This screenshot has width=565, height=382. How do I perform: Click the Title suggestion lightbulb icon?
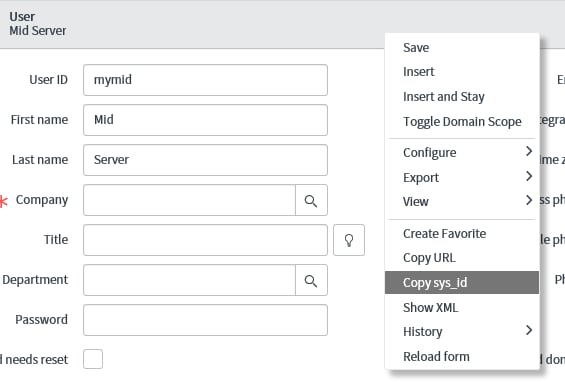[x=349, y=240]
